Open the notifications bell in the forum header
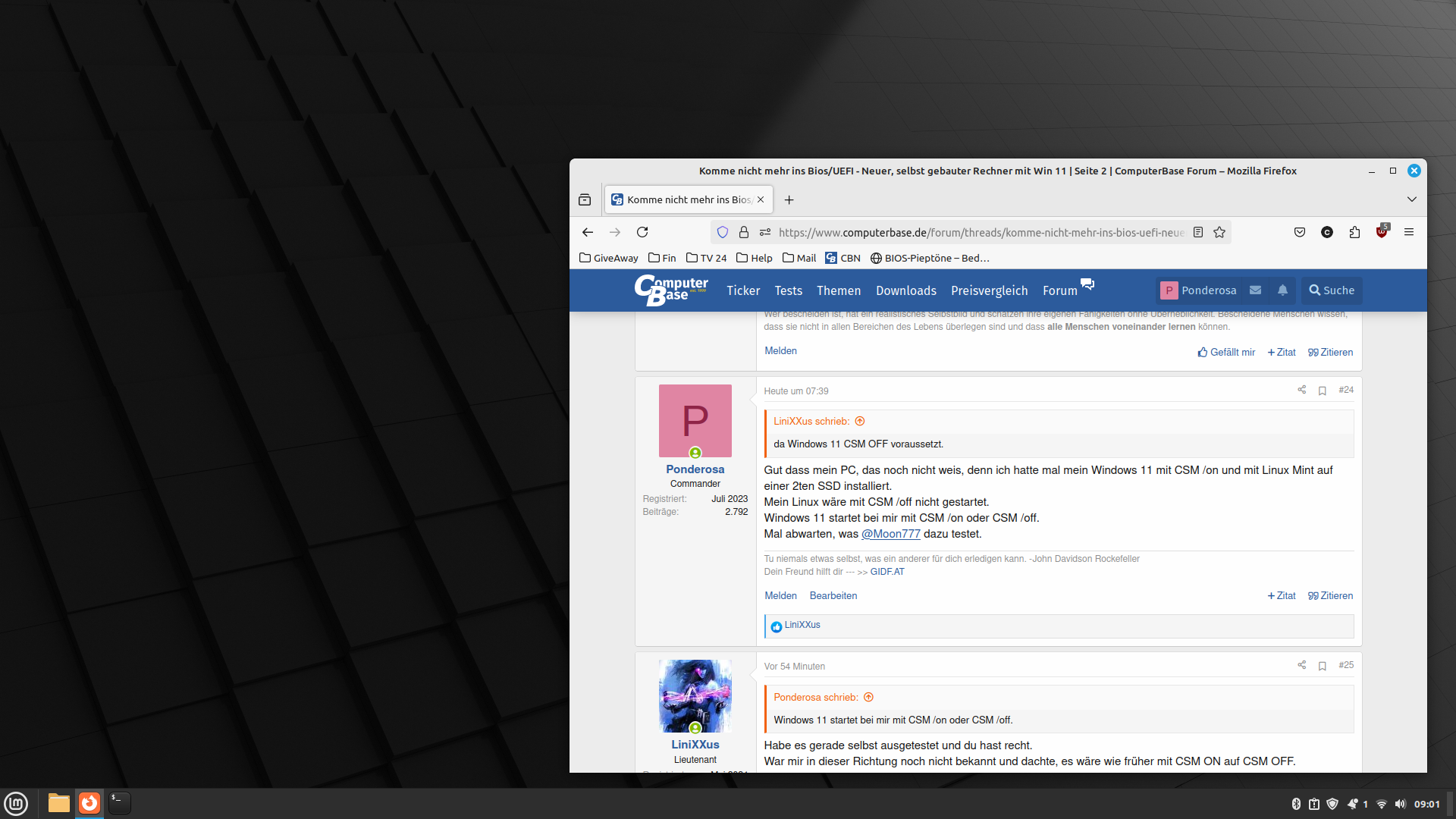This screenshot has width=1456, height=819. [1282, 290]
